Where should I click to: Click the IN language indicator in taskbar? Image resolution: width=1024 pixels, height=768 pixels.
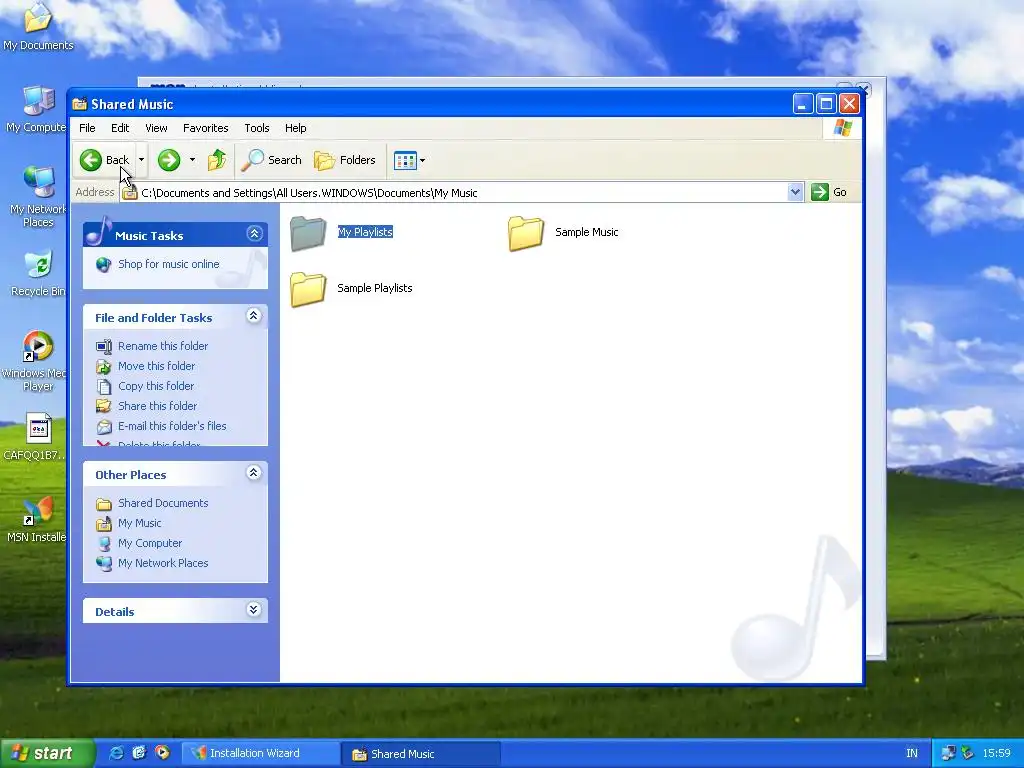pyautogui.click(x=912, y=753)
